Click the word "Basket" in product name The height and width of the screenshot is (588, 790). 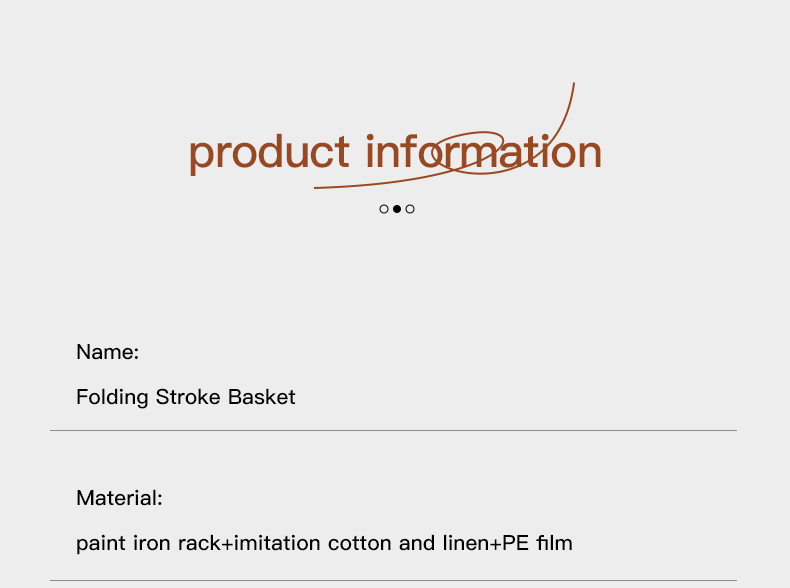pyautogui.click(x=262, y=397)
